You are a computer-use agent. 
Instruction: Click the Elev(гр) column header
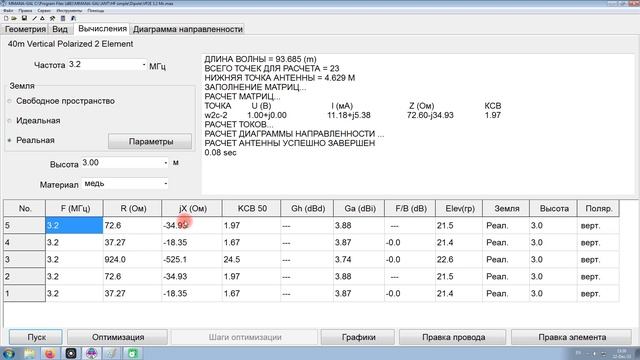pos(459,209)
